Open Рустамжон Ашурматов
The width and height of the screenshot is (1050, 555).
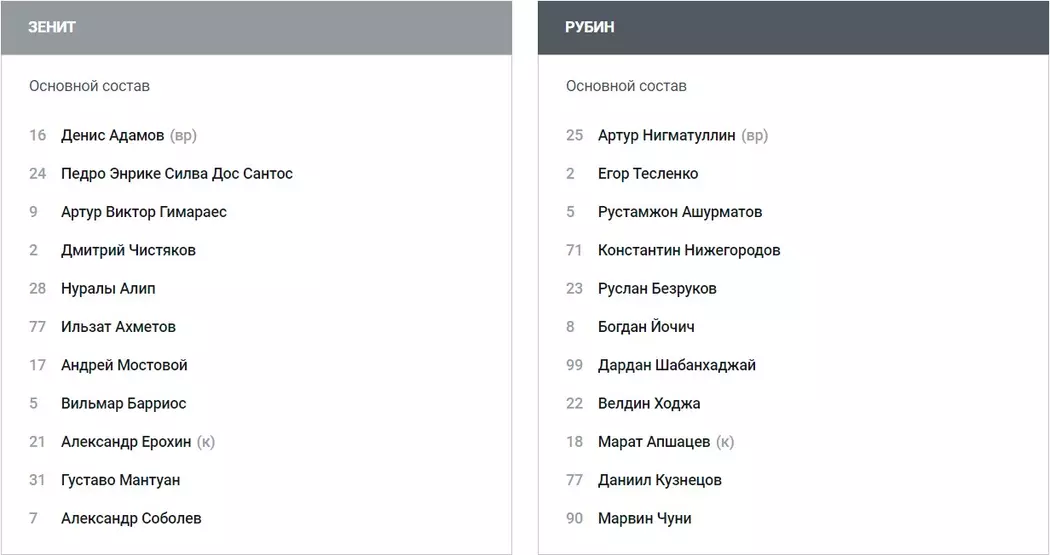click(x=680, y=212)
